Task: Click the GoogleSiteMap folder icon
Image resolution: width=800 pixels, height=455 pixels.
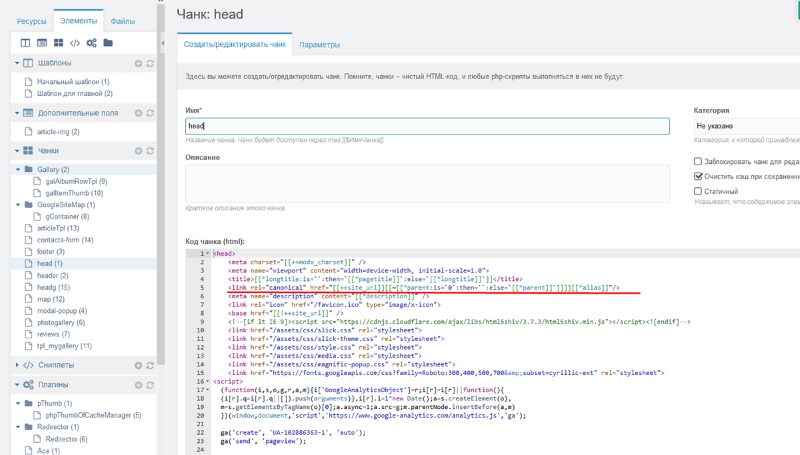Action: click(x=29, y=205)
